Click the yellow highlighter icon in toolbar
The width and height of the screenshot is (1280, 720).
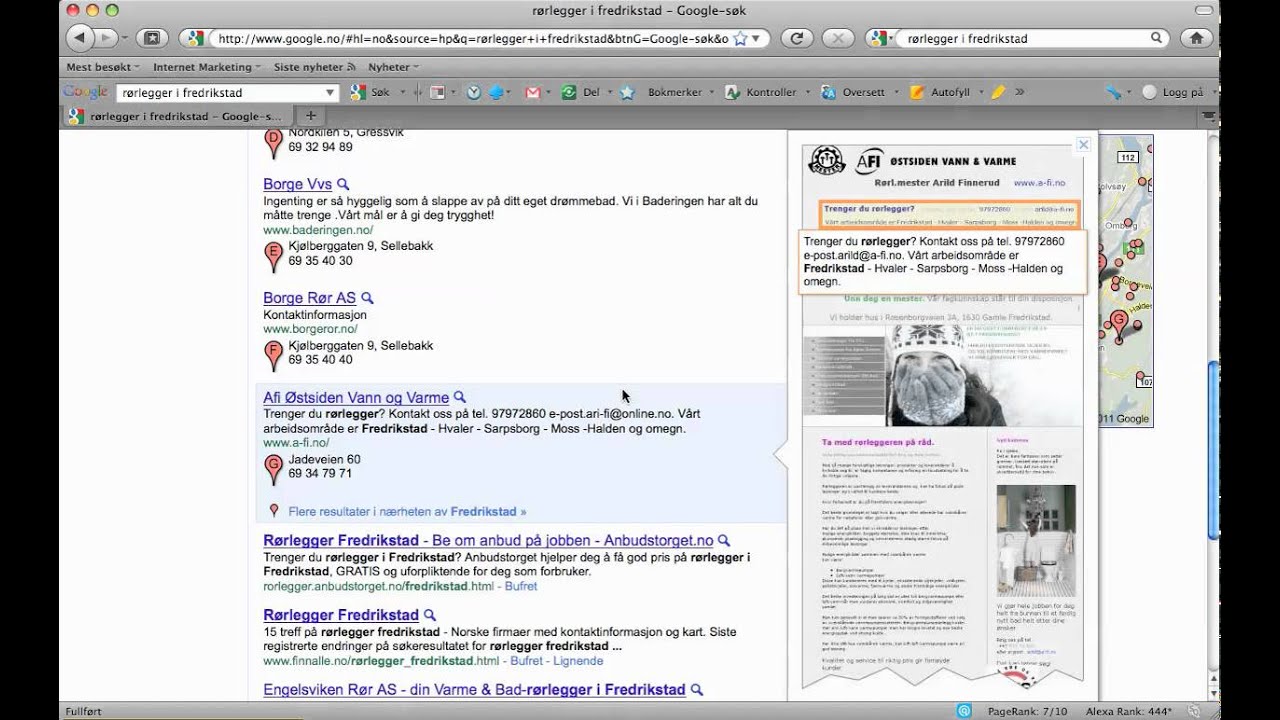(x=998, y=92)
